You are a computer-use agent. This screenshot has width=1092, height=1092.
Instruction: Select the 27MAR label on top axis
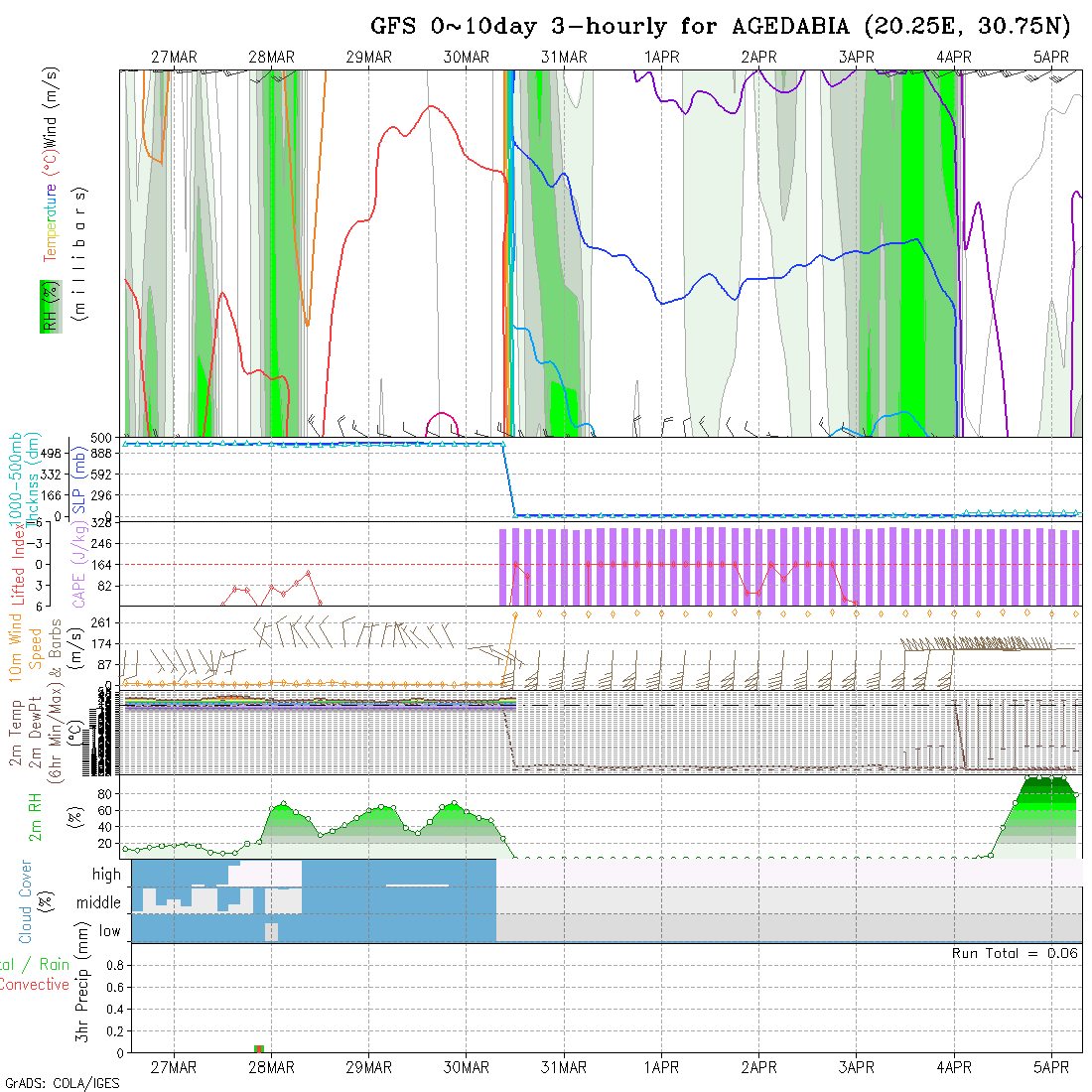click(174, 58)
